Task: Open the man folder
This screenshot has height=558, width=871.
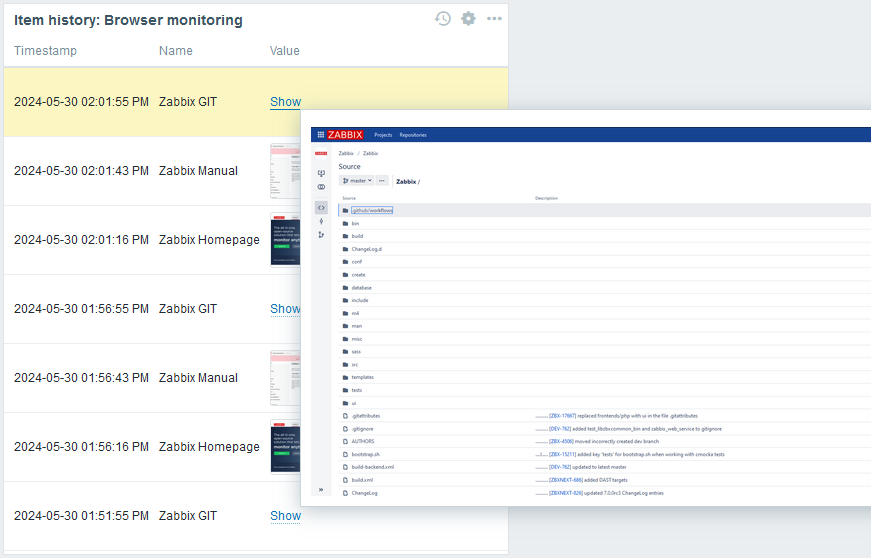Action: pos(357,326)
